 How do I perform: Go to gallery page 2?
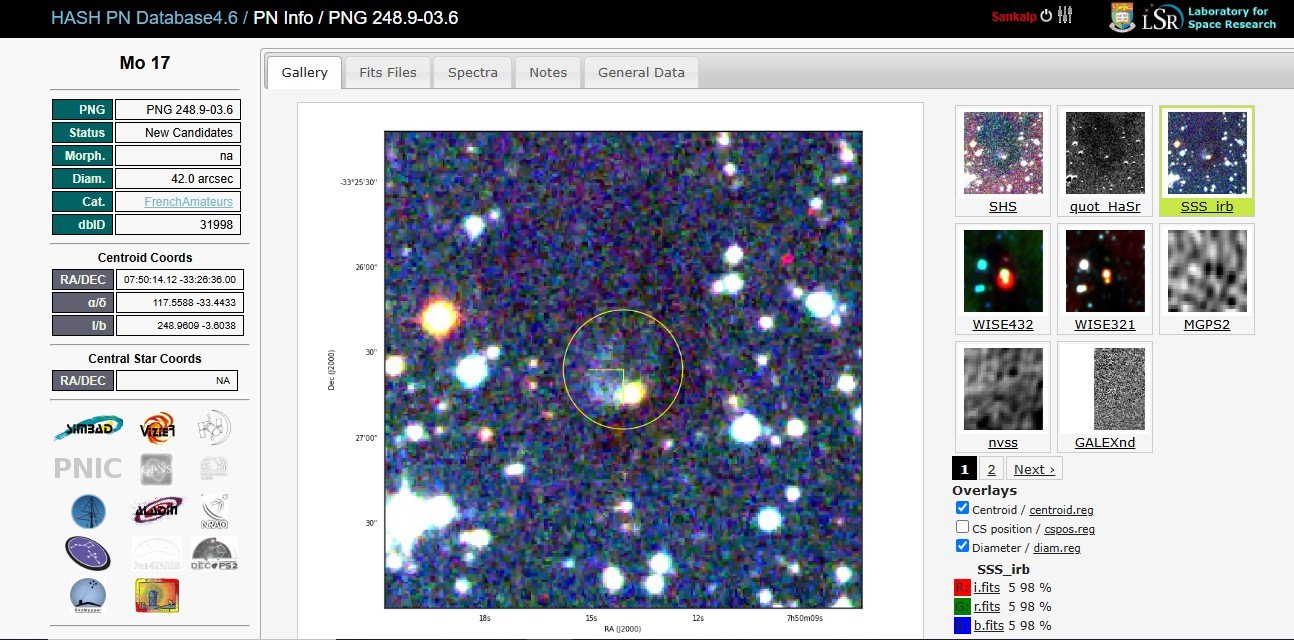pos(990,469)
